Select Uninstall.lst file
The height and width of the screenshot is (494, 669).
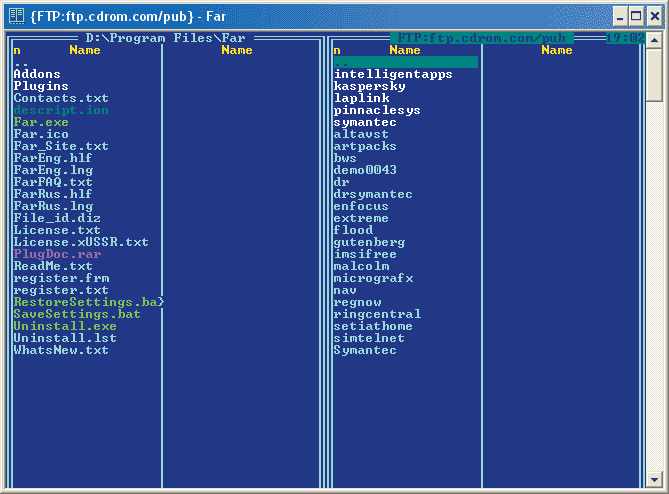(x=65, y=338)
